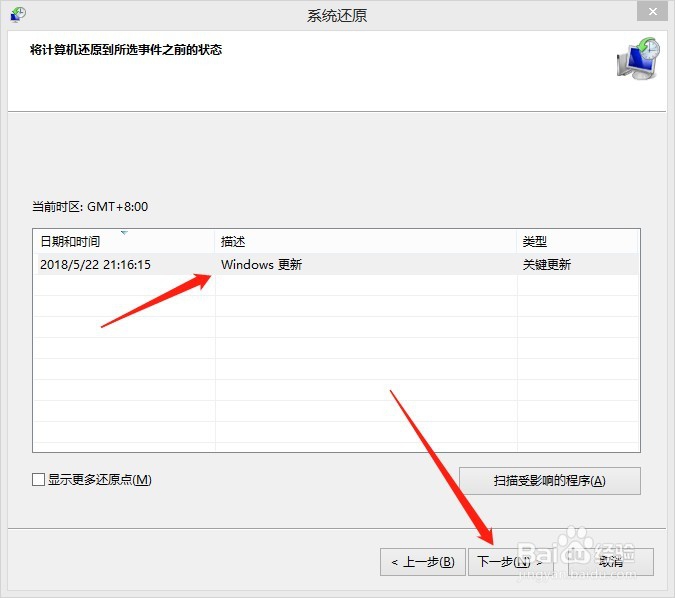Viewport: 675px width, 598px height.
Task: Click the 将计算机还原到所选事件之前的状态 heading
Action: [126, 50]
